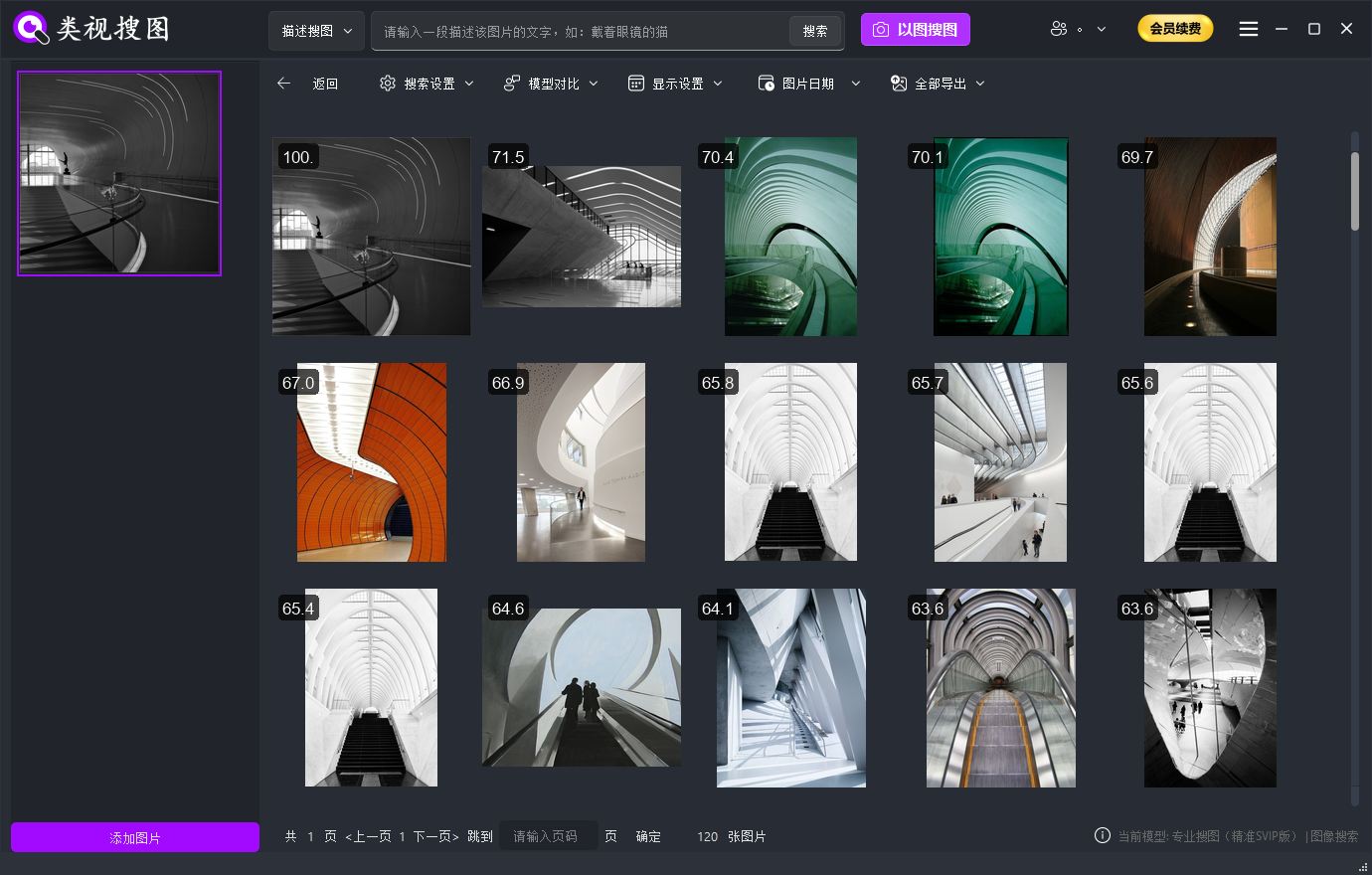Select the orange tunnel thumbnail scored 67.0
This screenshot has width=1372, height=875.
click(372, 462)
